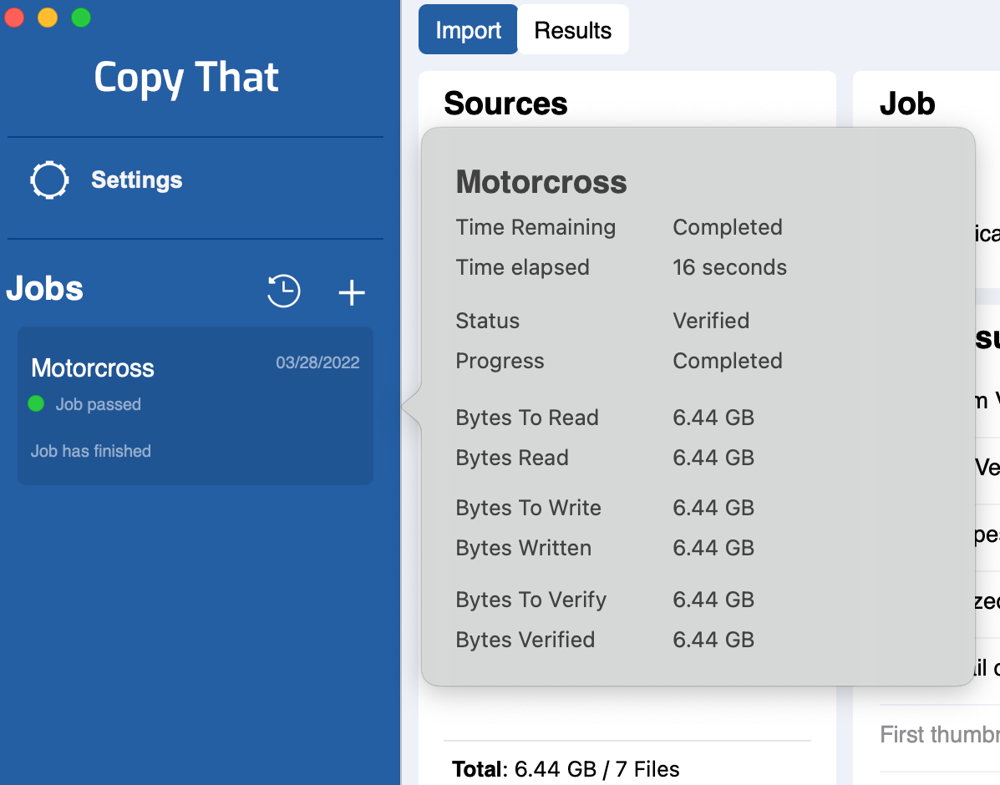
Task: Click the Bytes Read value 6.44 GB
Action: [714, 458]
